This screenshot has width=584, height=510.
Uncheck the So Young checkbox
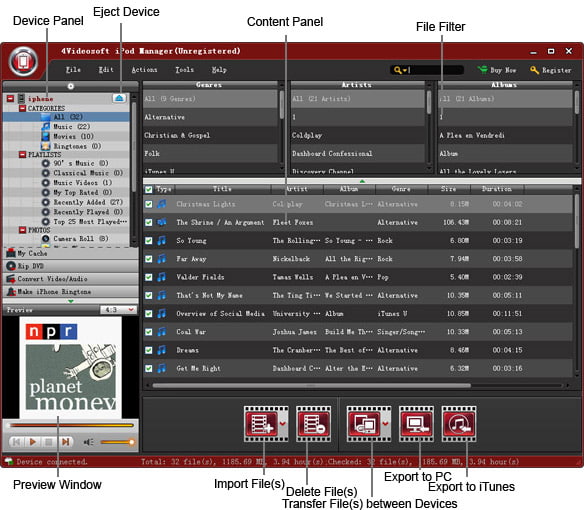[x=149, y=241]
